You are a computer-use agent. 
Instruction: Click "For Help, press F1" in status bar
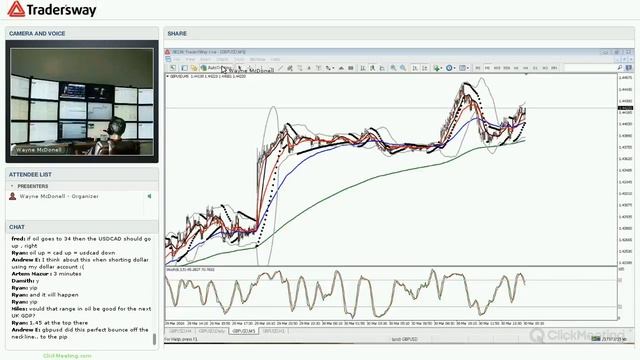pyautogui.click(x=181, y=339)
